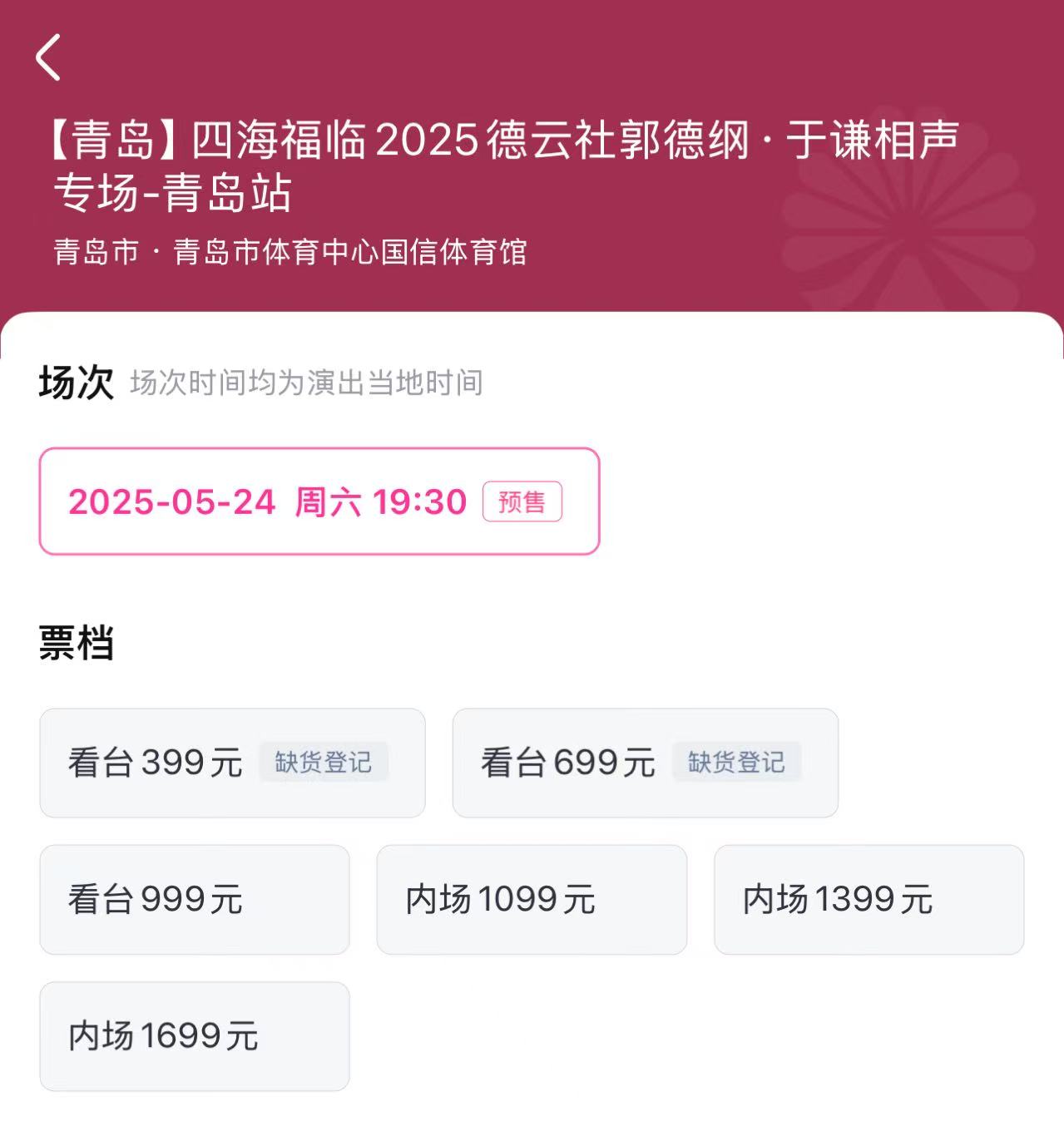Open the venue 青岛市体育中心国信体育馆

[x=350, y=252]
